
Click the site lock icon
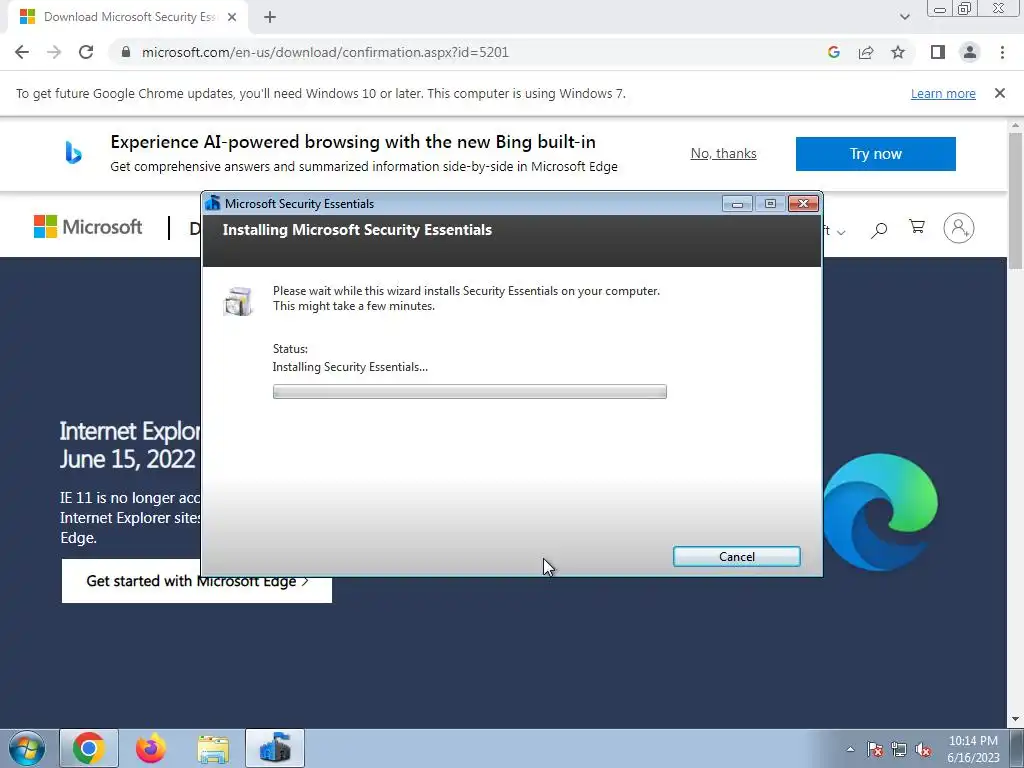point(126,52)
